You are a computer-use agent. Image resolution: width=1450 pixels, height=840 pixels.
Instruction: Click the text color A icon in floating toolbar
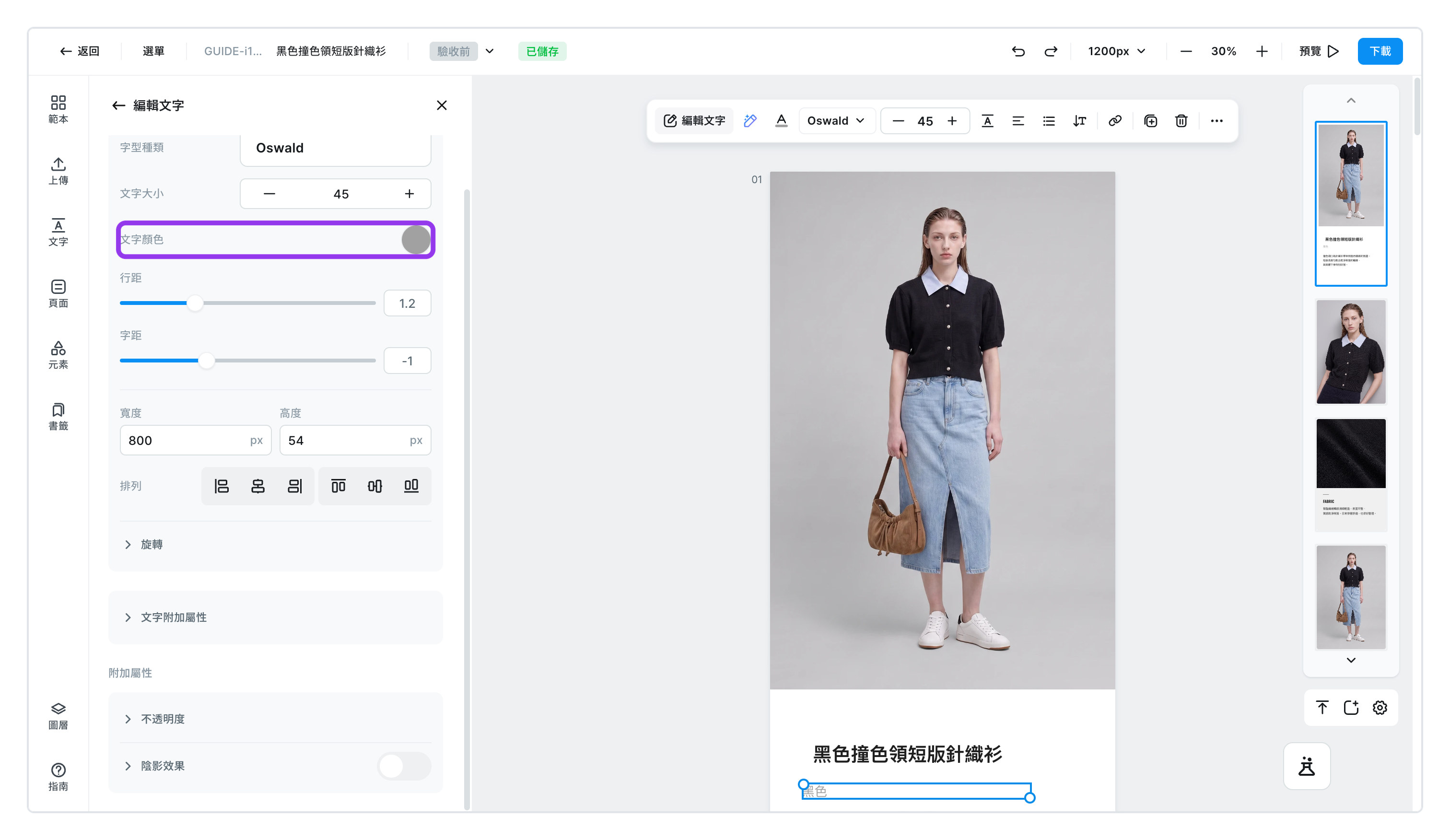click(x=781, y=121)
